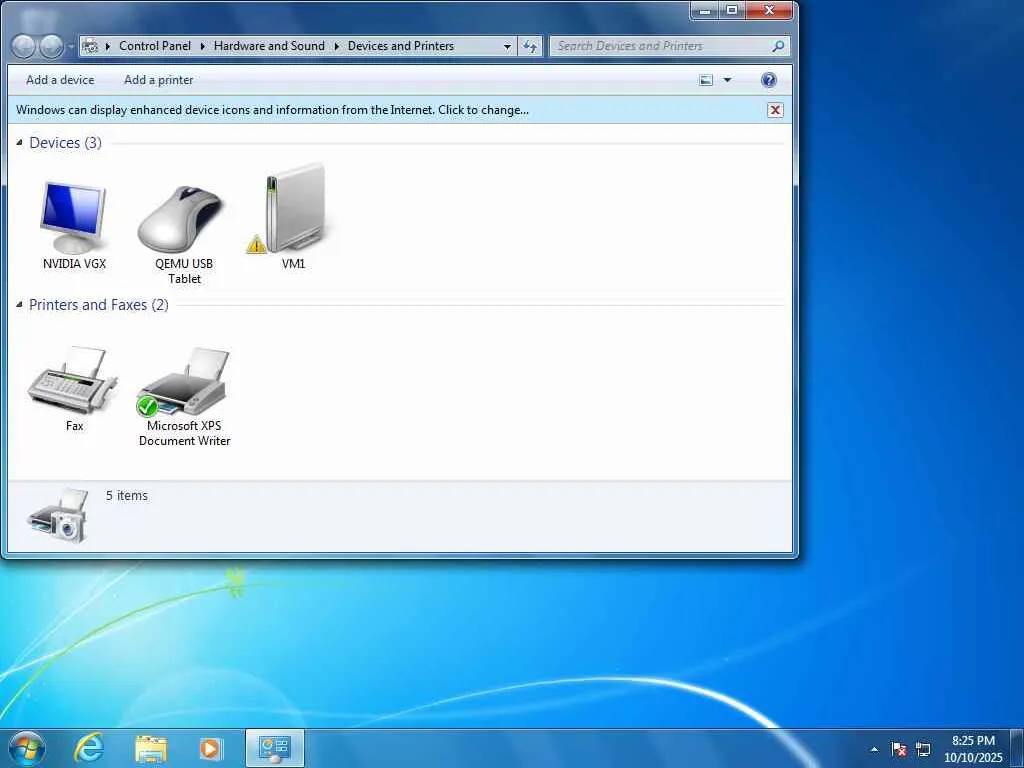Launch Internet Explorer from taskbar
This screenshot has height=768, width=1024.
pyautogui.click(x=88, y=748)
